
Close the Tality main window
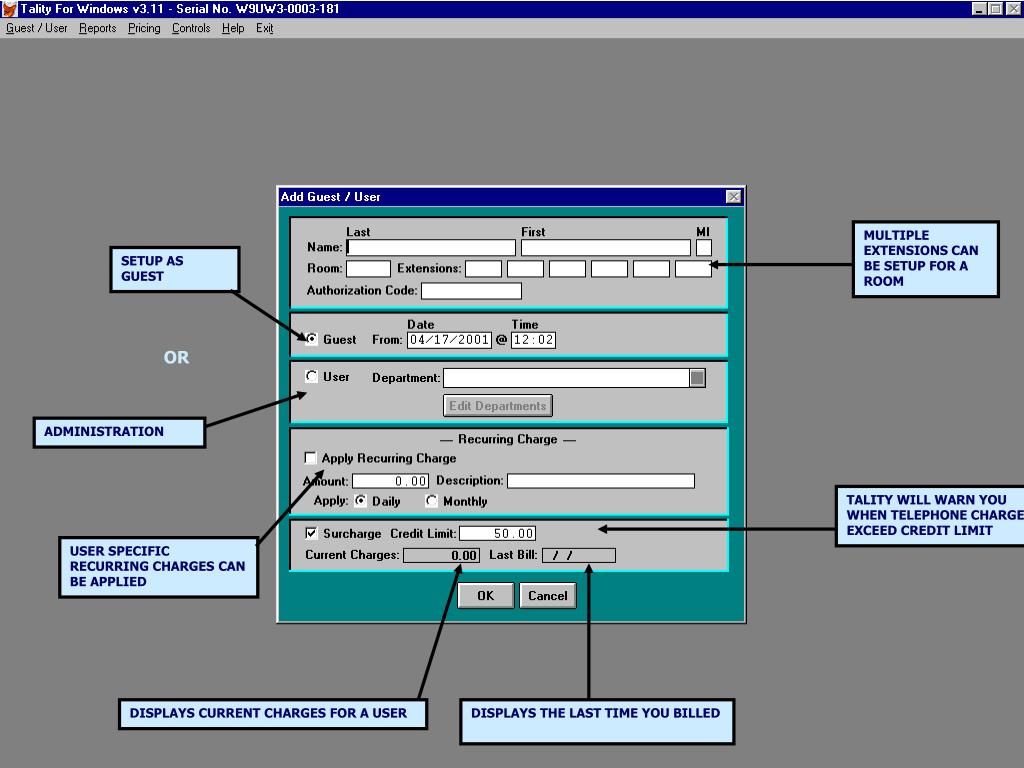point(1013,8)
